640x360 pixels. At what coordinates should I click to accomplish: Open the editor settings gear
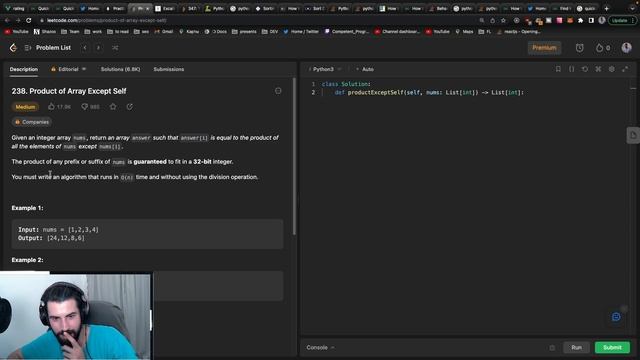tap(611, 69)
